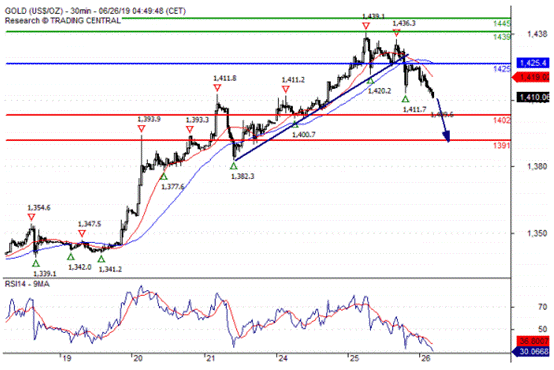Click the 1402 red support level label
This screenshot has width=554, height=370.
pos(501,121)
